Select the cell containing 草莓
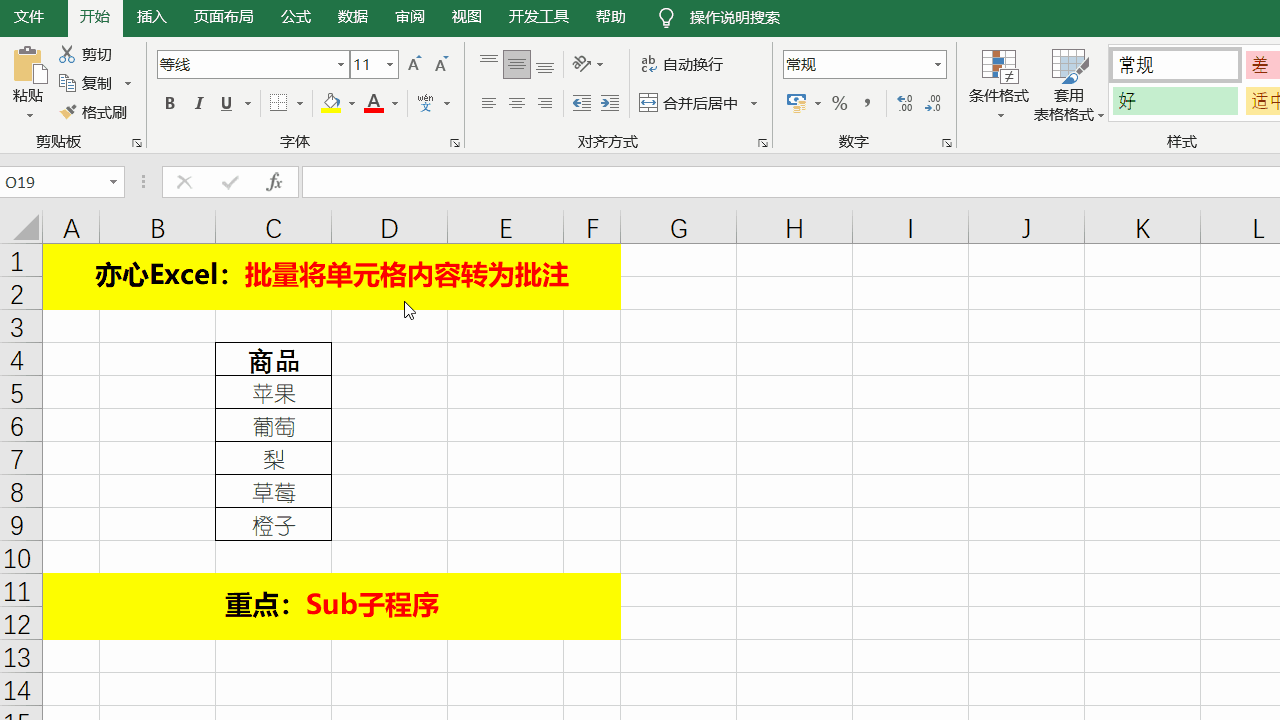The image size is (1280, 720). point(274,492)
